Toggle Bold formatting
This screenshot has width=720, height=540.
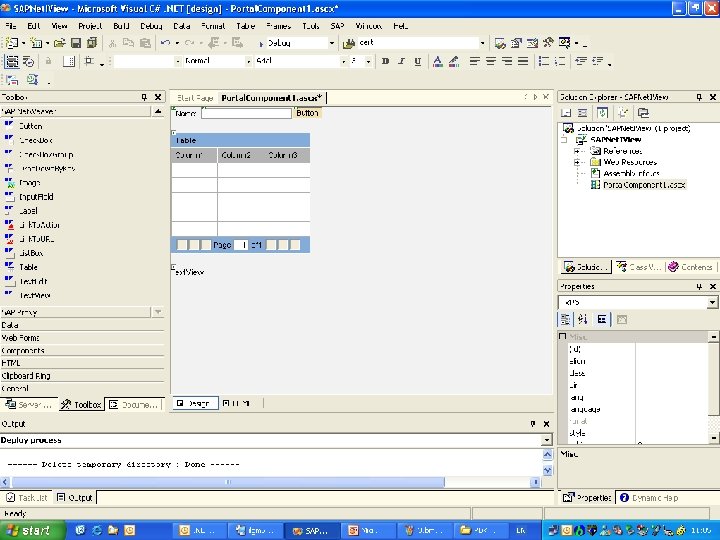click(385, 61)
